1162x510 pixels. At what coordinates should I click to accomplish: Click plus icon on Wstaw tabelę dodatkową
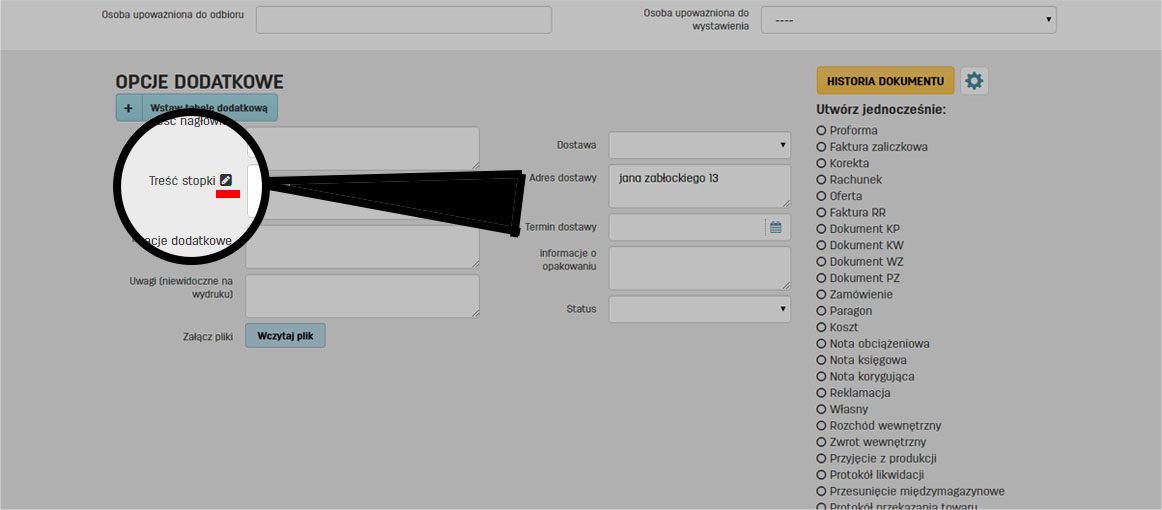(129, 107)
